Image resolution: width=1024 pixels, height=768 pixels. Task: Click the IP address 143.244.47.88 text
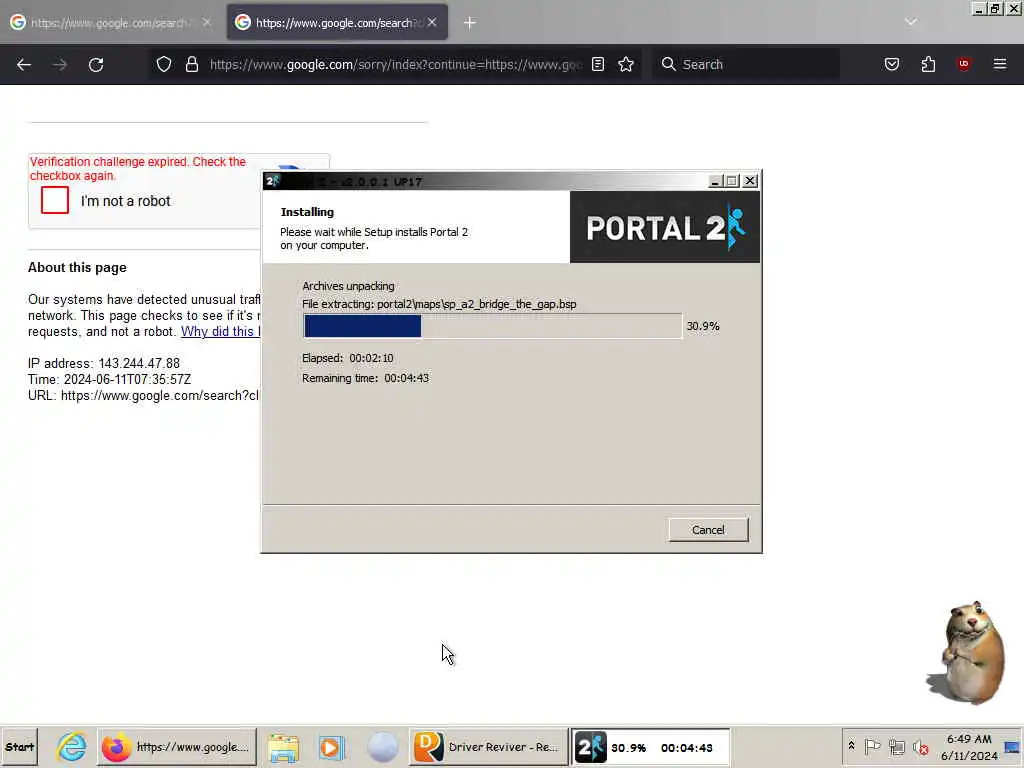104,363
